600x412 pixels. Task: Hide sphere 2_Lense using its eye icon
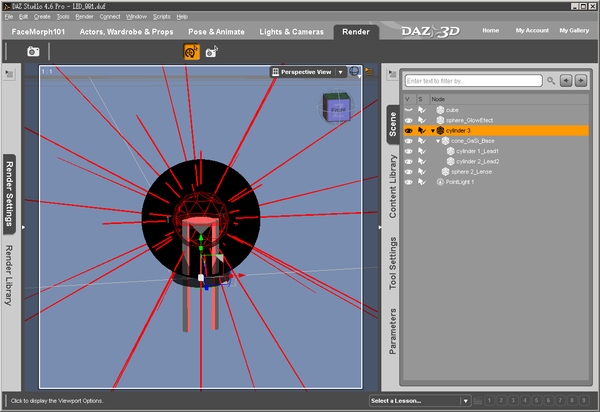[x=409, y=172]
